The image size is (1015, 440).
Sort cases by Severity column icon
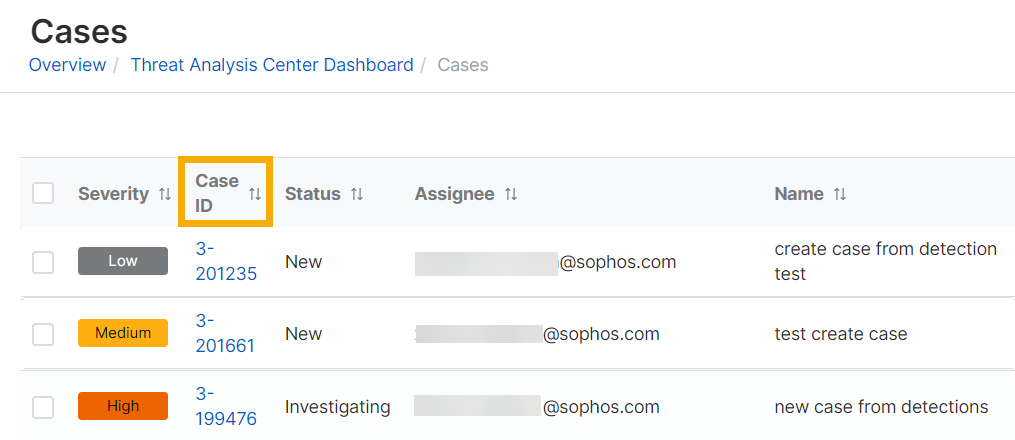(165, 194)
